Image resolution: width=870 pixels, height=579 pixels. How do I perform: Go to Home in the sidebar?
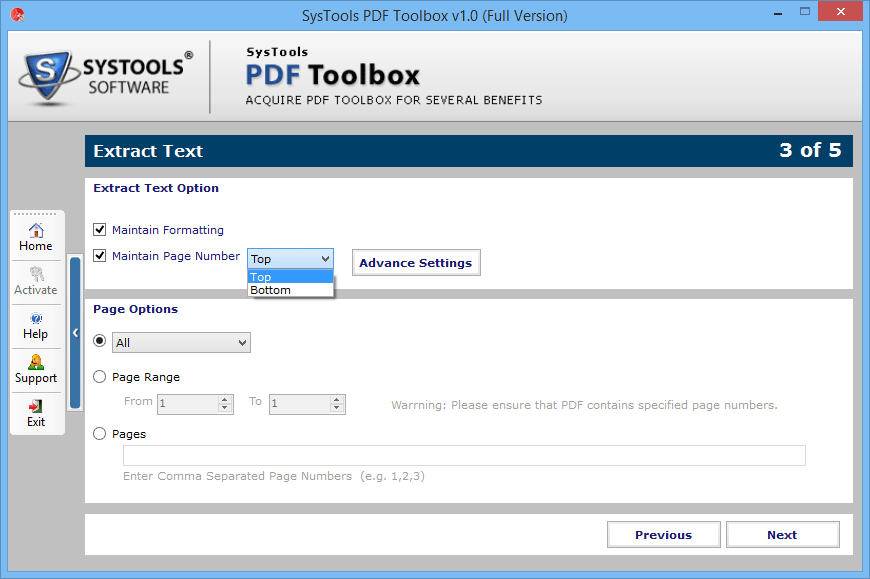click(x=36, y=237)
